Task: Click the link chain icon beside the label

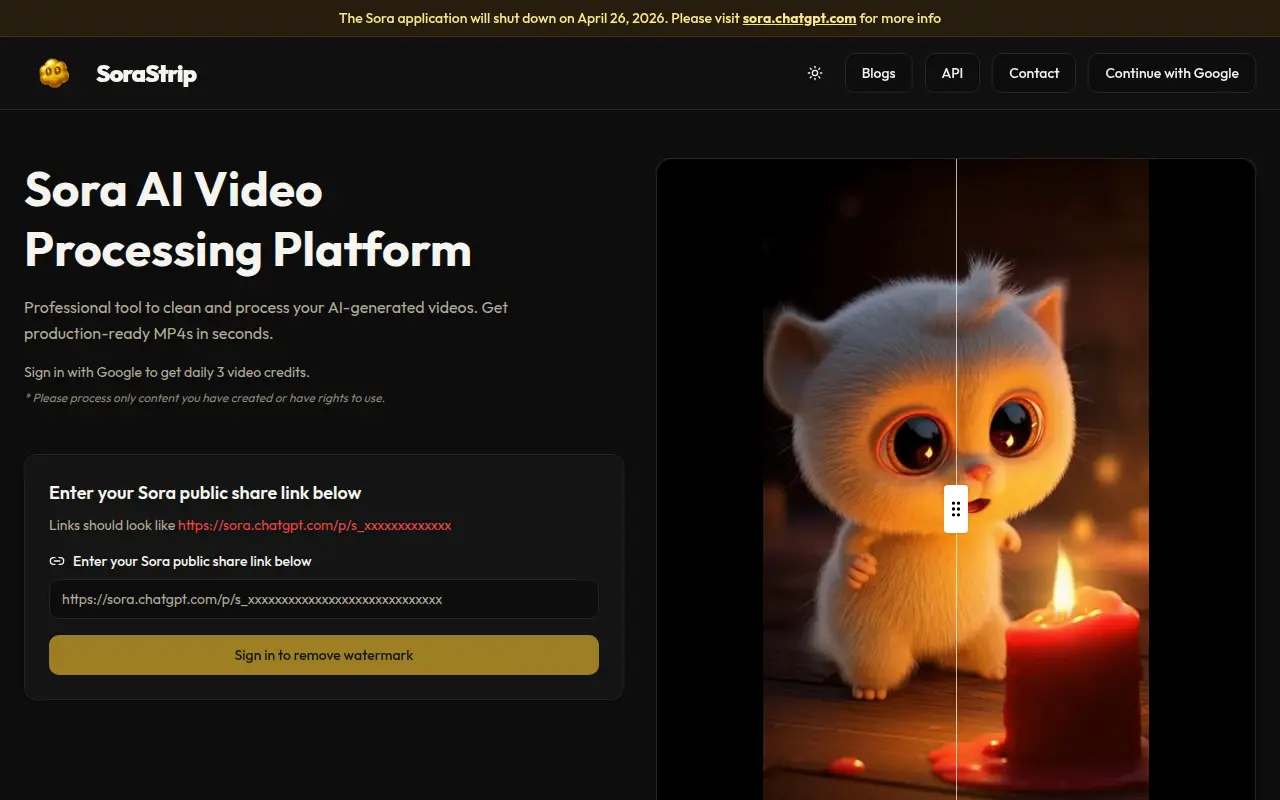Action: pos(57,561)
